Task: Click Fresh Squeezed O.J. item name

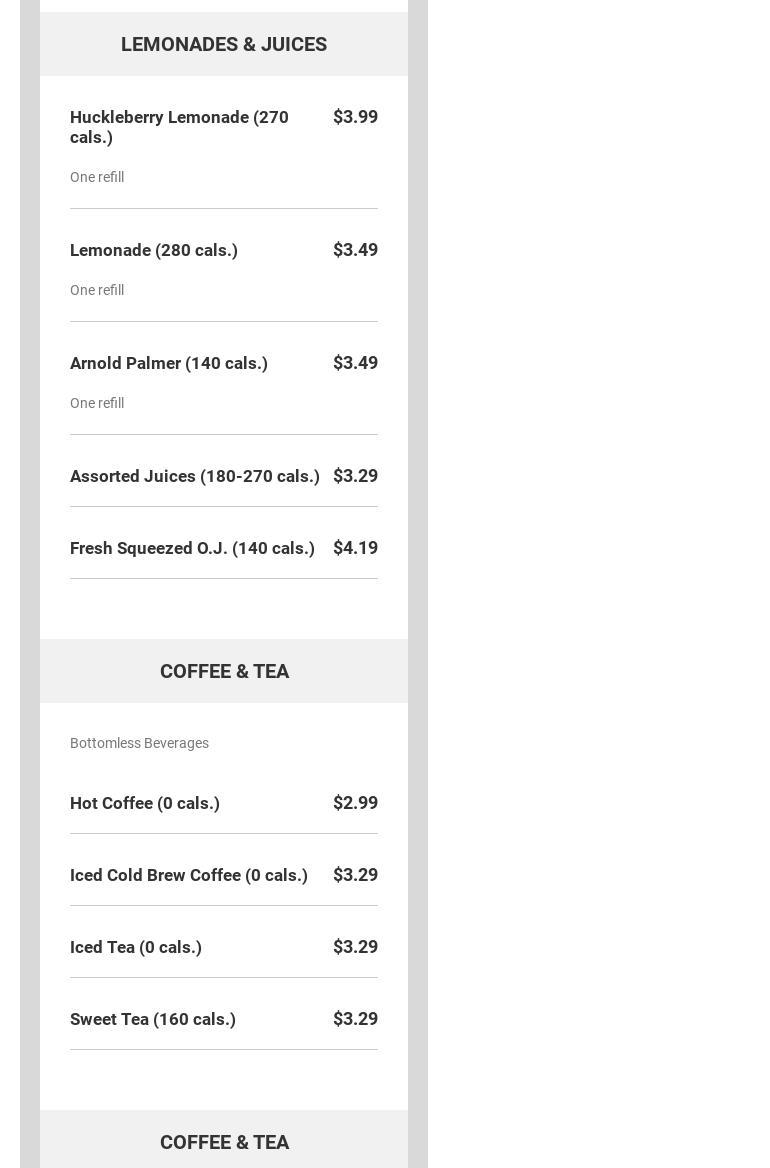Action: (192, 548)
